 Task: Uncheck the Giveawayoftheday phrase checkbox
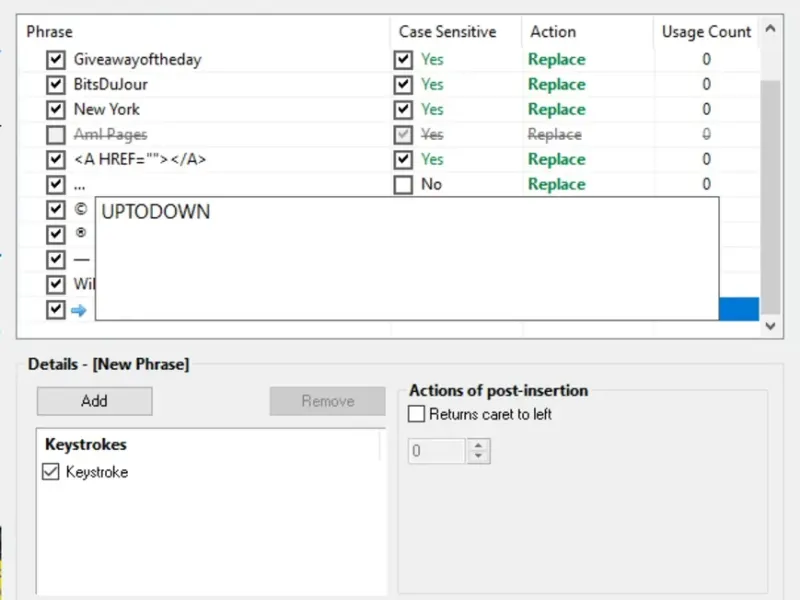point(55,60)
